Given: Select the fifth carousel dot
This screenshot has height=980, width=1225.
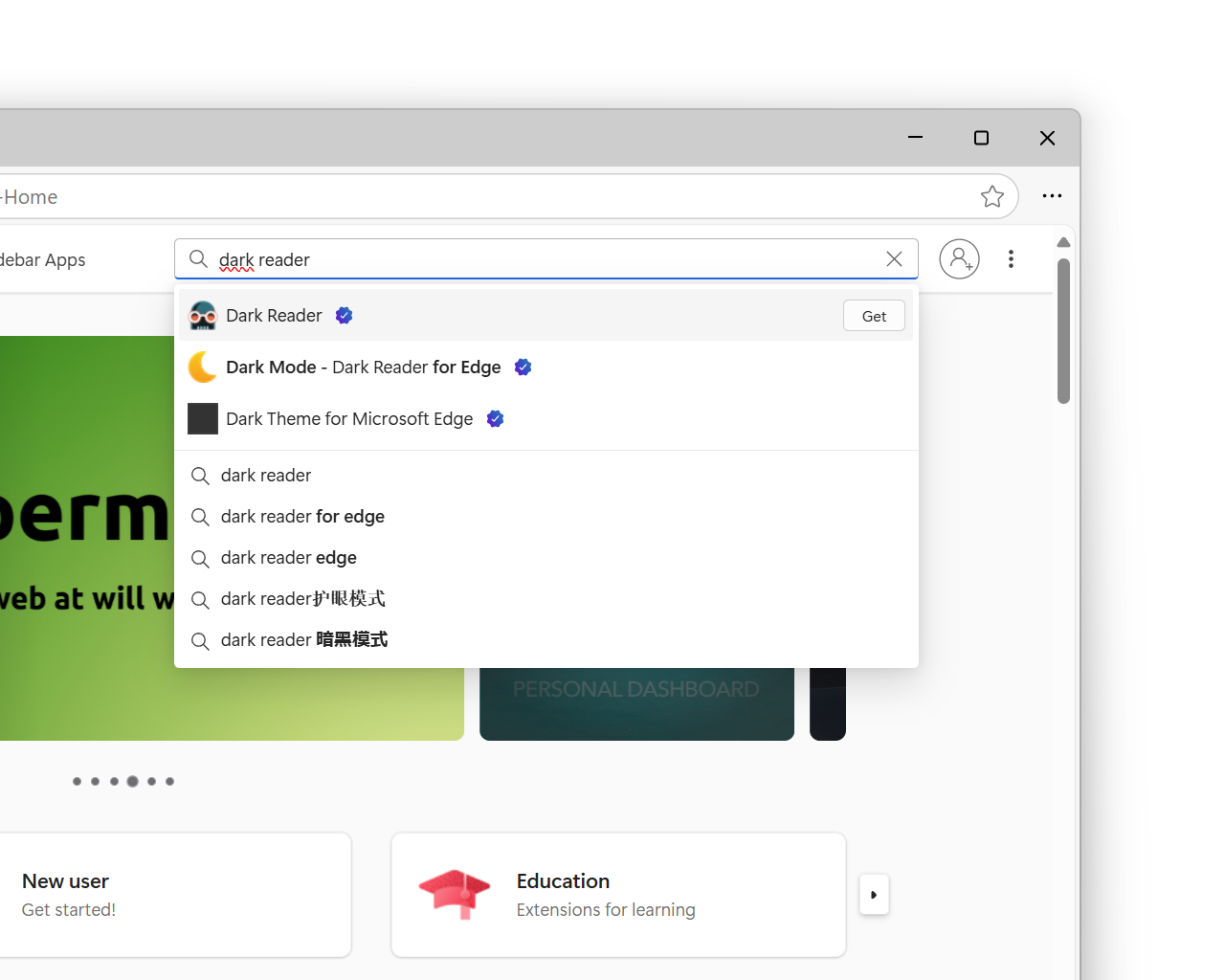Looking at the screenshot, I should click(151, 782).
